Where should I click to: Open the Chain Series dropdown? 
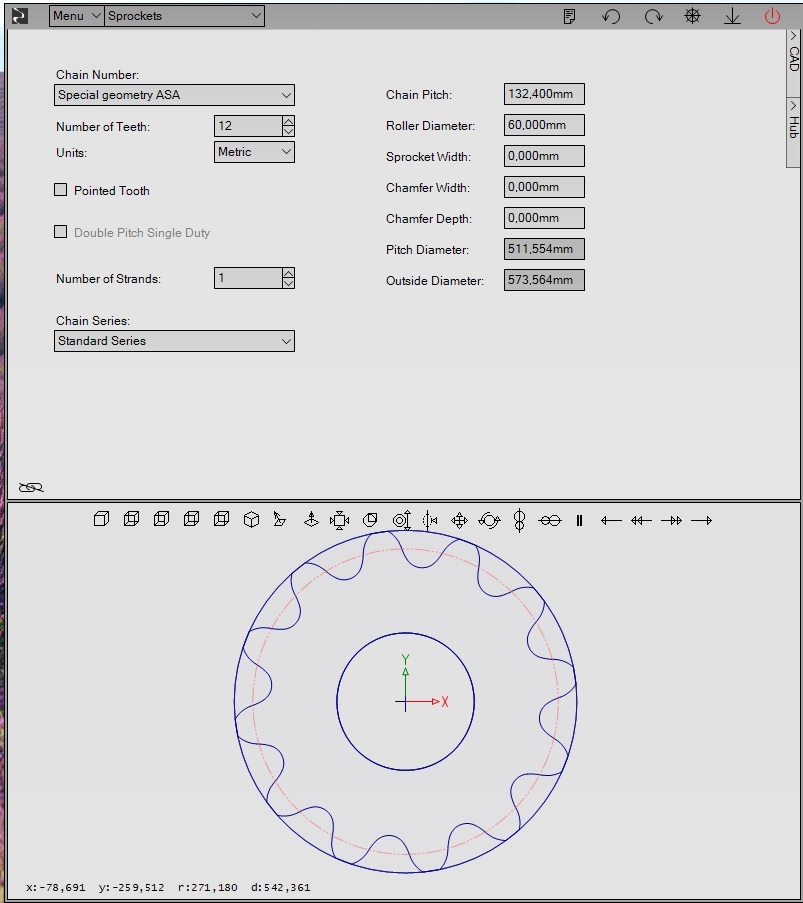[174, 341]
